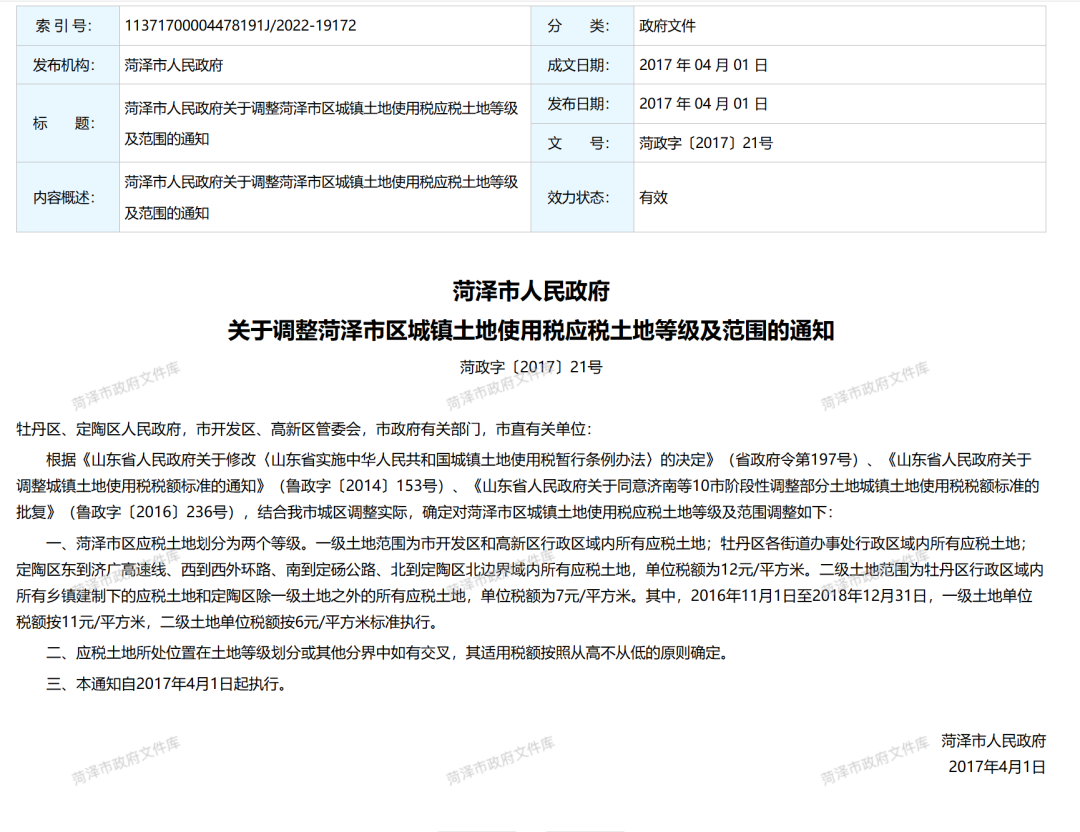Click the recipient line starting with 牡丹区、定陶区
The height and width of the screenshot is (832, 1080).
pos(305,429)
